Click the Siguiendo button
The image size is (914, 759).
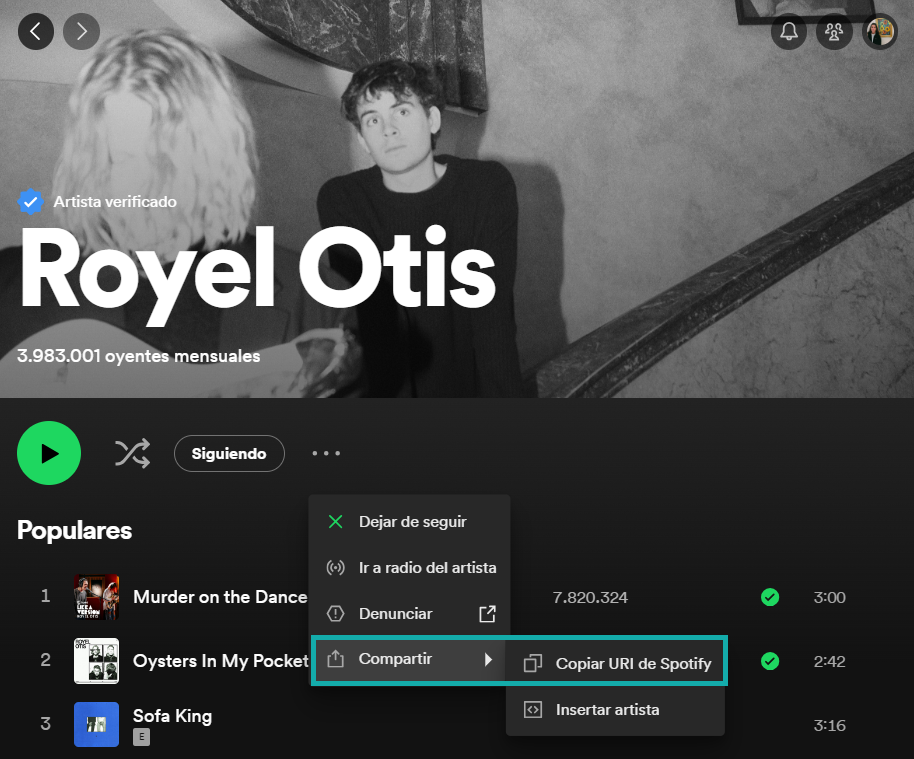click(229, 453)
